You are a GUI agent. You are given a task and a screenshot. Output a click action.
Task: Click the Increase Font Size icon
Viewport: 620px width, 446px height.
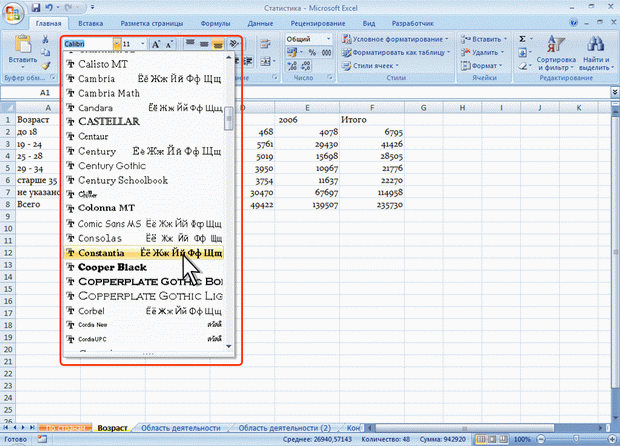pyautogui.click(x=156, y=44)
